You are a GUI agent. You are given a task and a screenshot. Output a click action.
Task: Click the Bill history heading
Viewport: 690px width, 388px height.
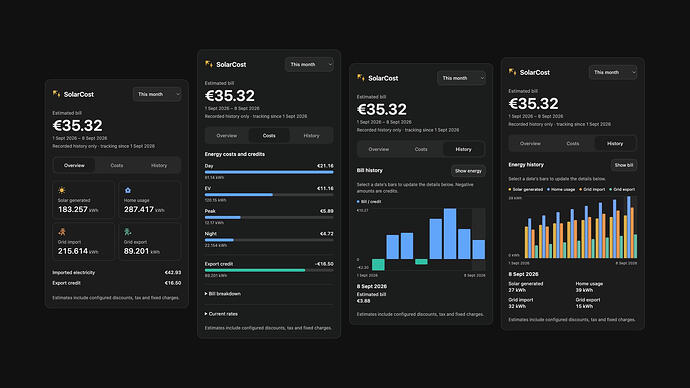click(370, 170)
